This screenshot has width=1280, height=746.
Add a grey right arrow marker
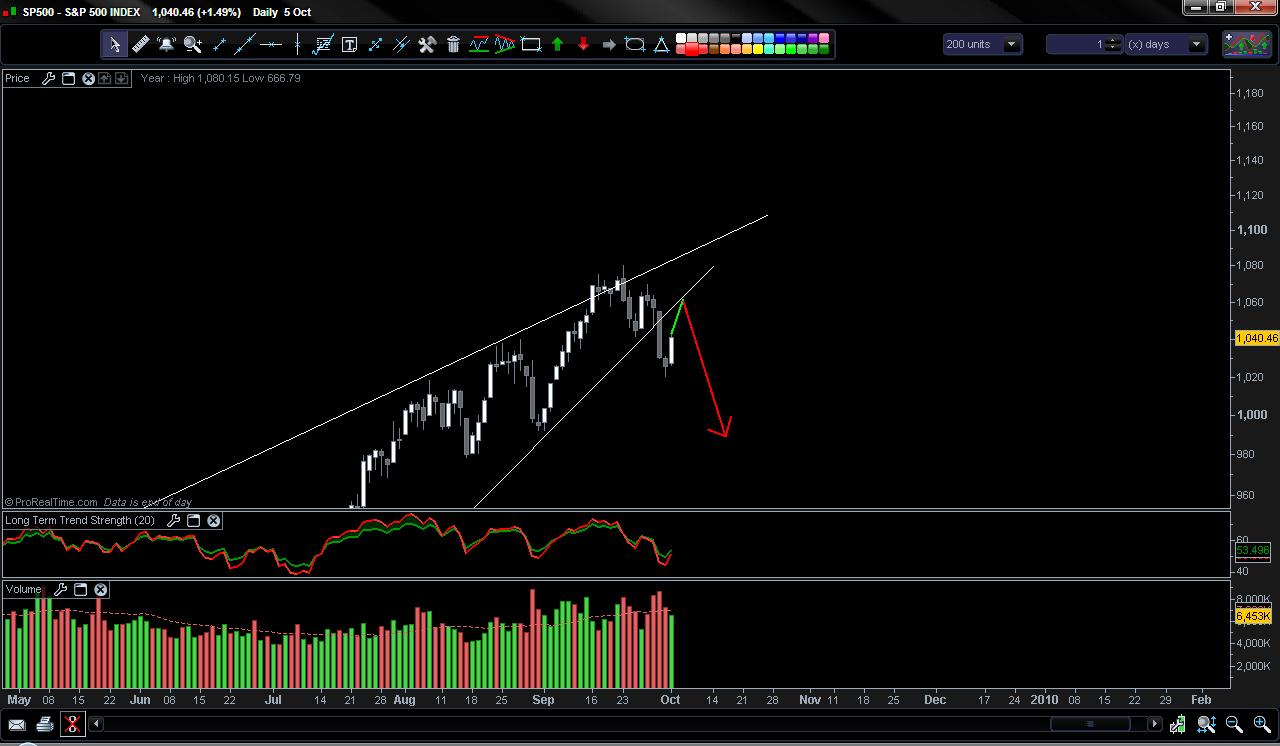(609, 44)
